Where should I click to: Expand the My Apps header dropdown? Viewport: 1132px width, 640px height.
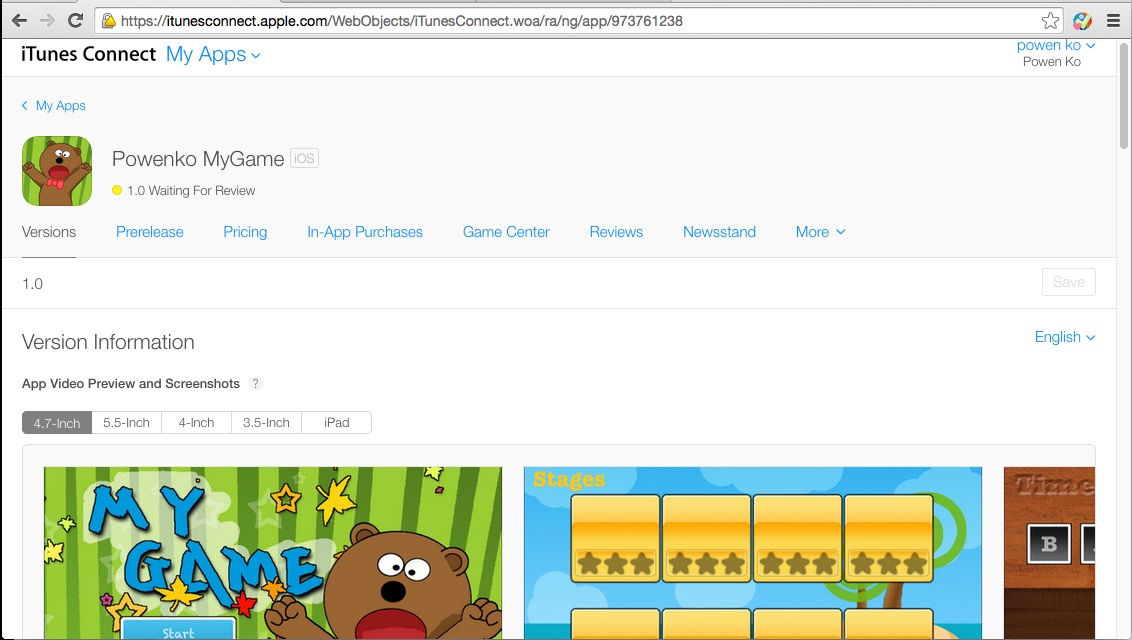(x=213, y=54)
